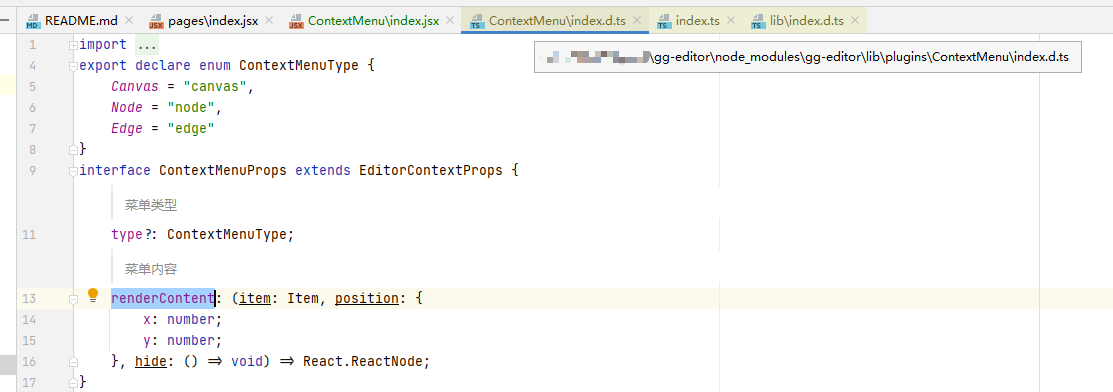Viewport: 1113px width, 392px height.
Task: Switch to the pages\index.jsx tab
Action: [x=213, y=21]
